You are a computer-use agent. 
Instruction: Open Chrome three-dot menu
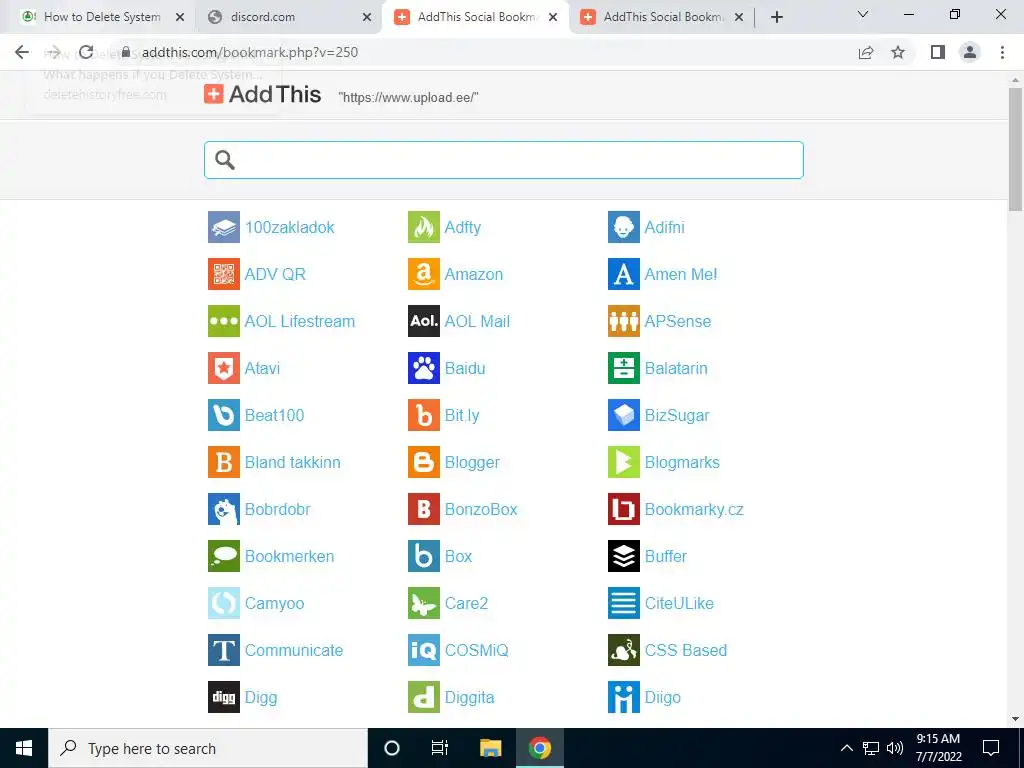click(1002, 52)
